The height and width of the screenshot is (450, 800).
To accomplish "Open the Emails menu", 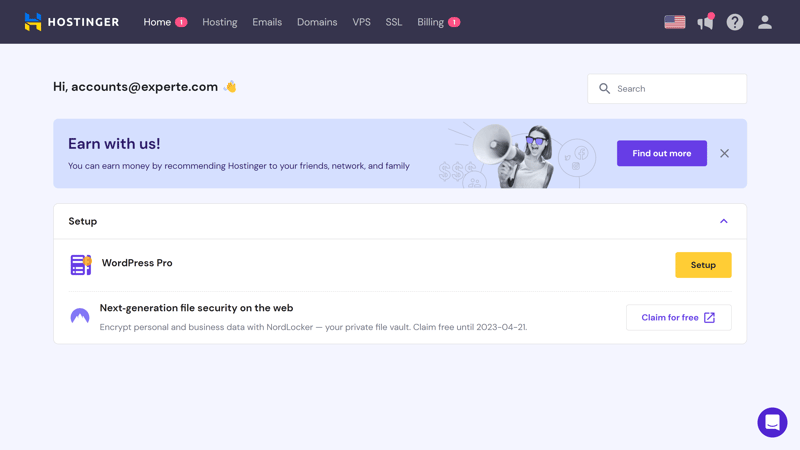I will [267, 22].
